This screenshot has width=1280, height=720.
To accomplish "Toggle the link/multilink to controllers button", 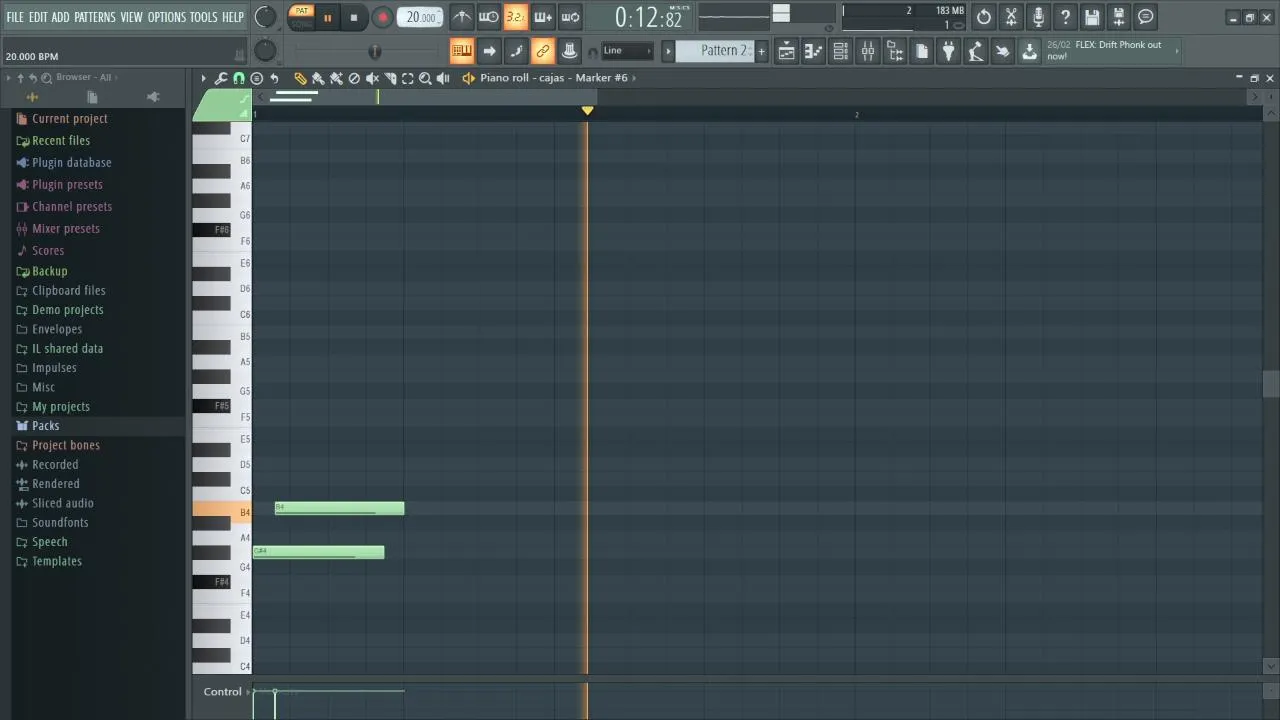I will (x=543, y=51).
